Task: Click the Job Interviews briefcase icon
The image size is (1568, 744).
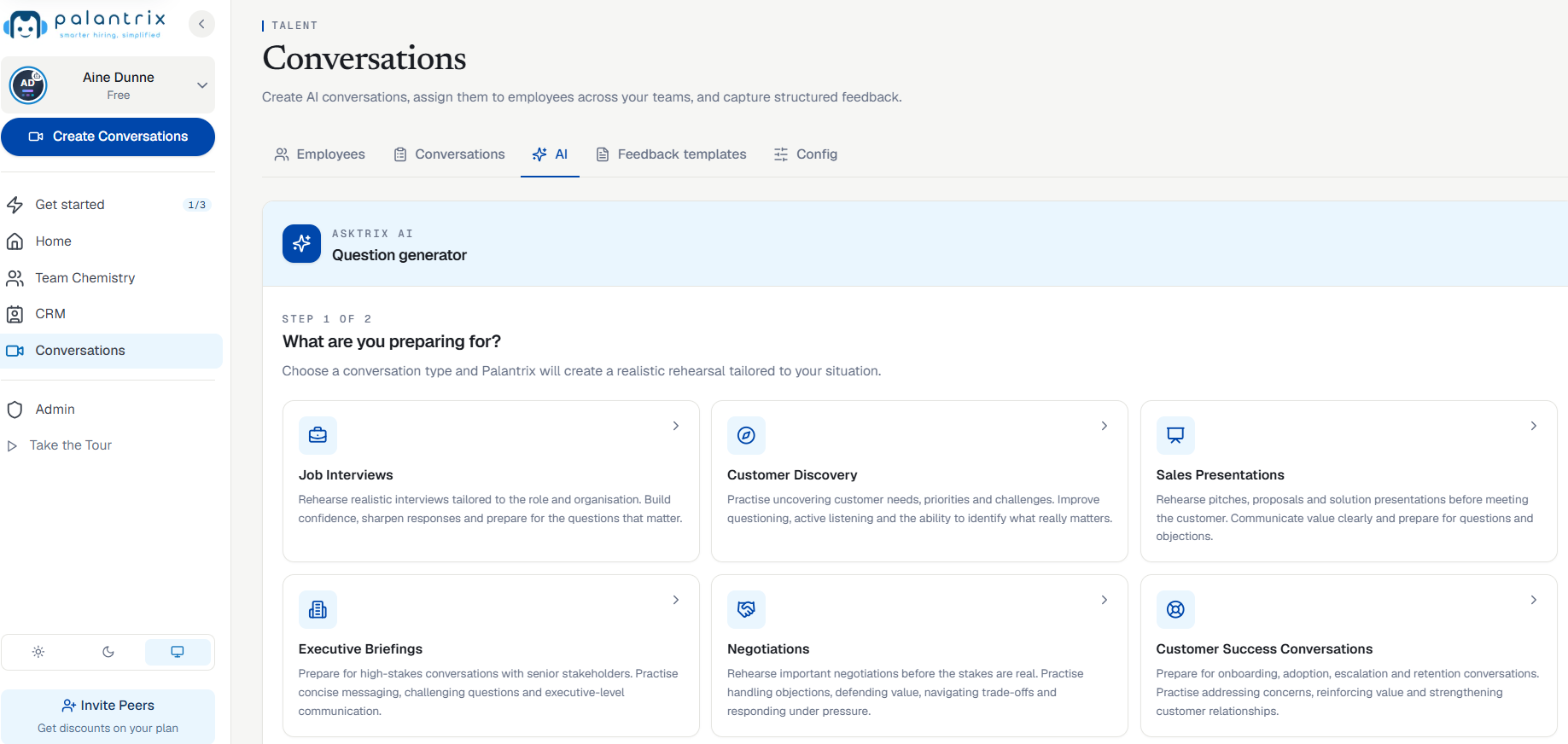Action: [x=318, y=435]
